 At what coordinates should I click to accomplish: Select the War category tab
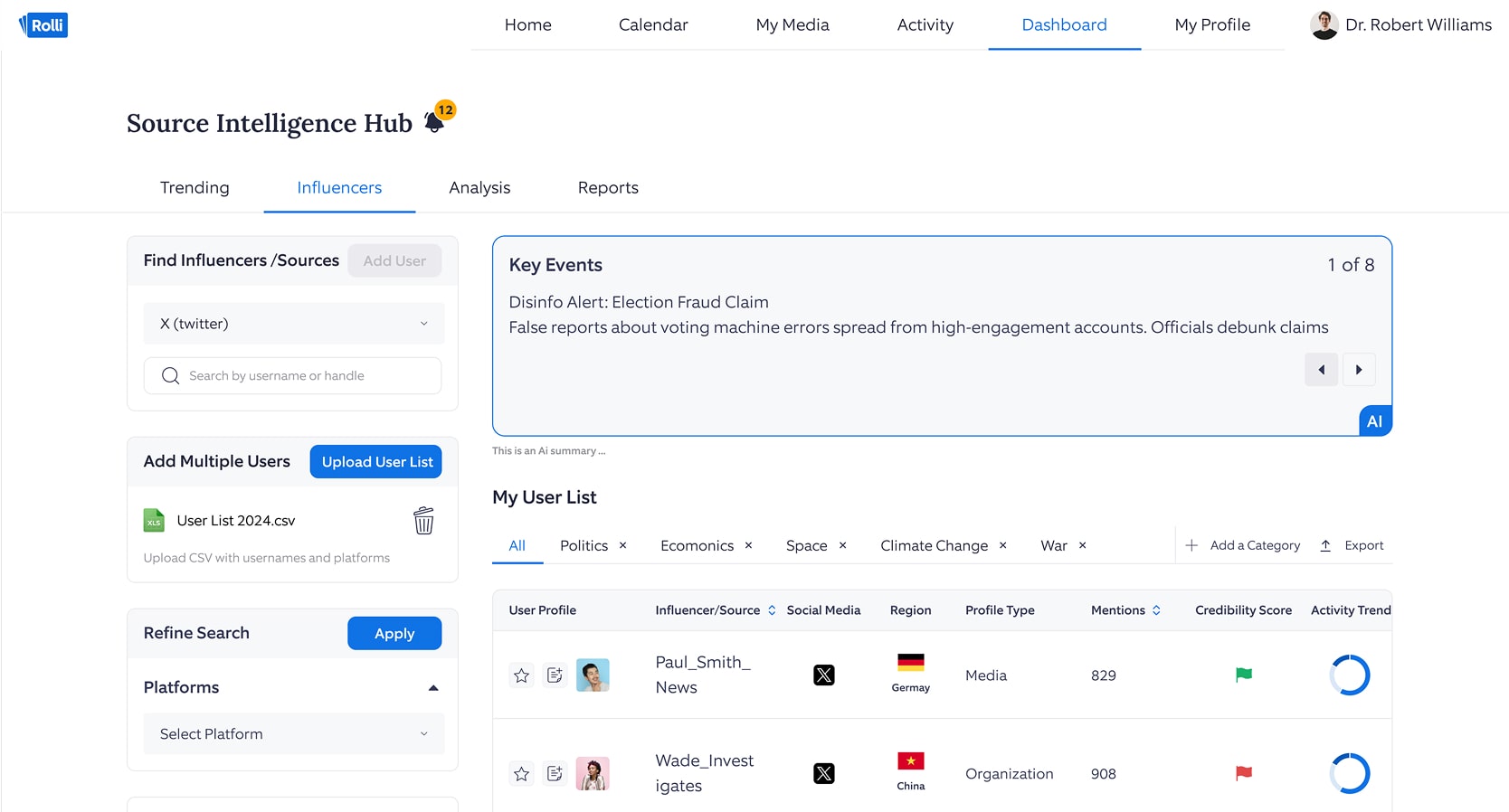point(1054,545)
